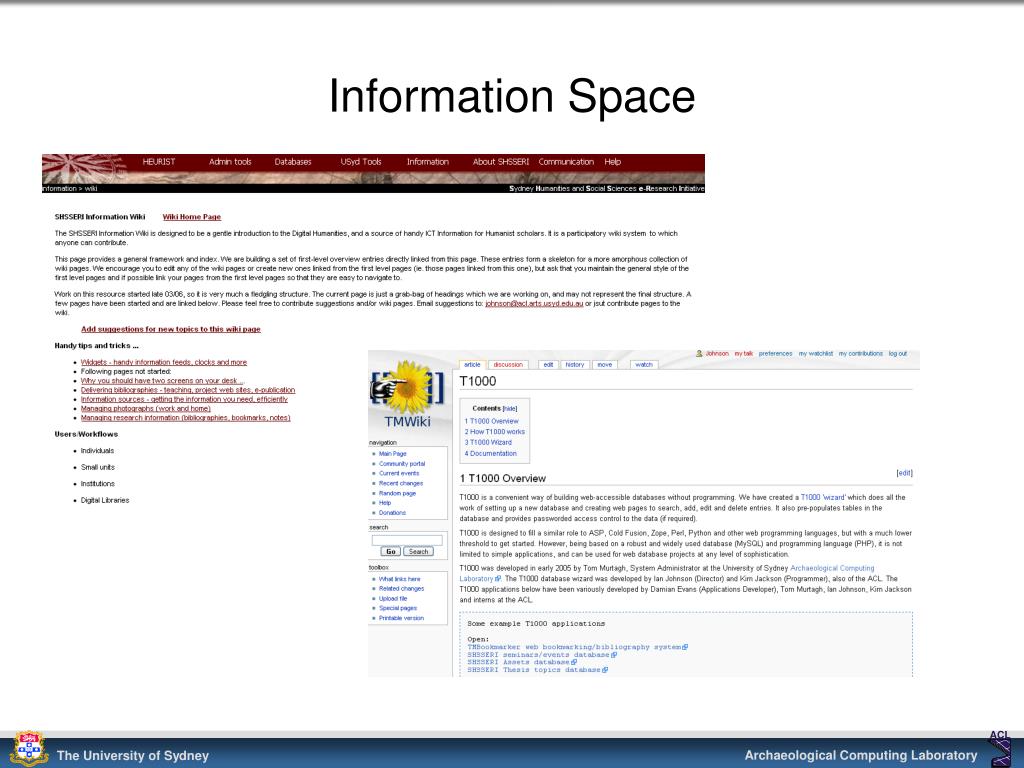Open Main Page in navigation
Viewport: 1024px width, 768px height.
coord(392,454)
